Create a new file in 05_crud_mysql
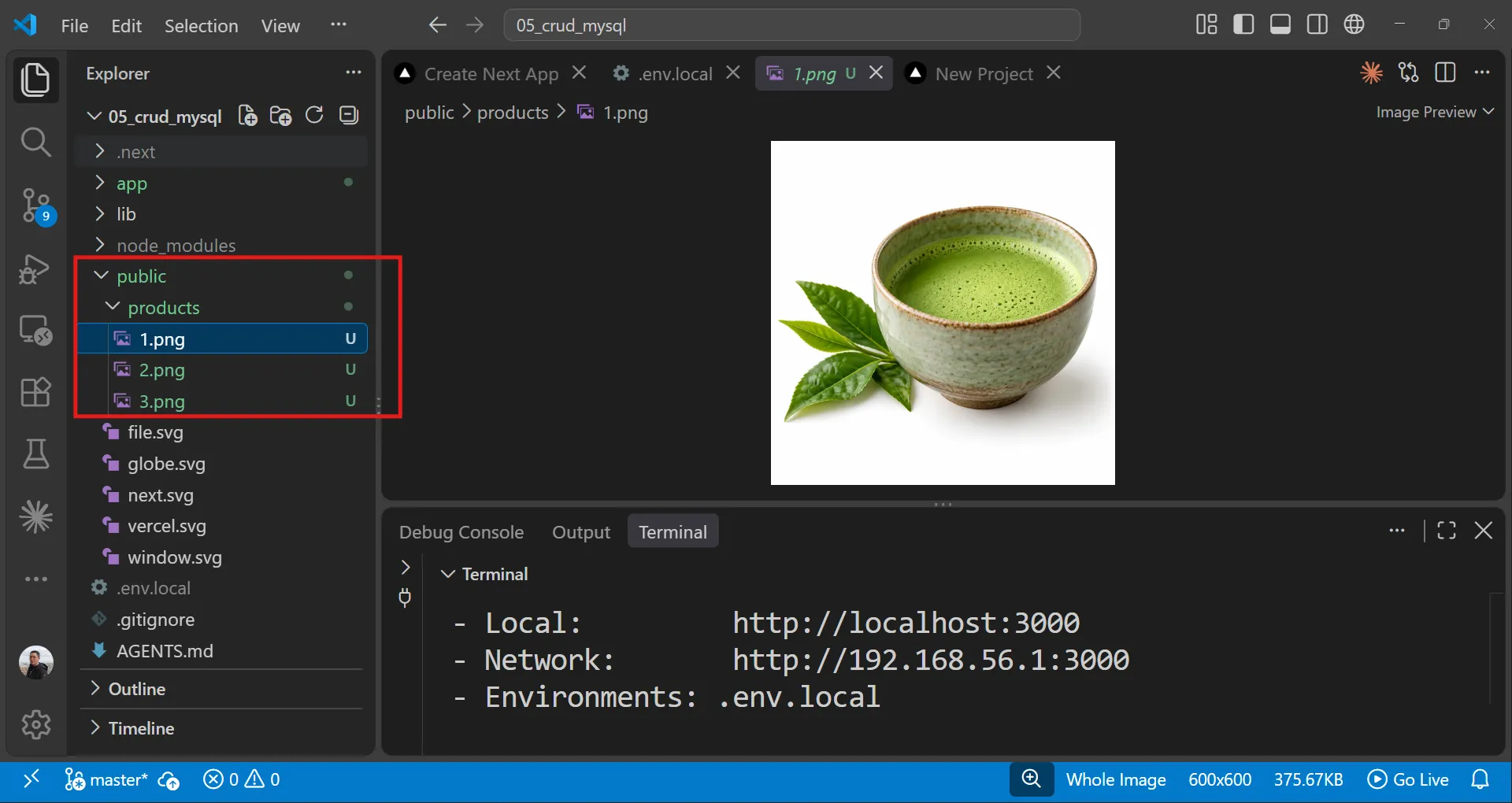 248,116
